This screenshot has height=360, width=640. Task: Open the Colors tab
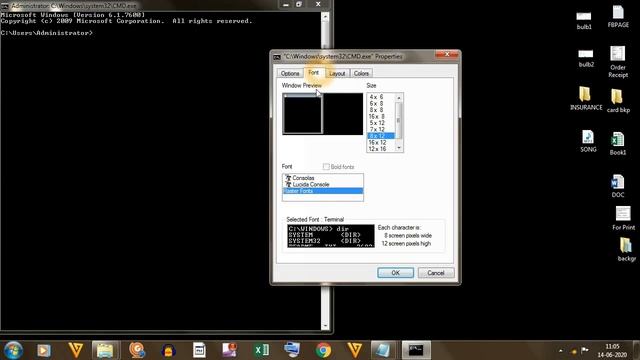pos(361,73)
